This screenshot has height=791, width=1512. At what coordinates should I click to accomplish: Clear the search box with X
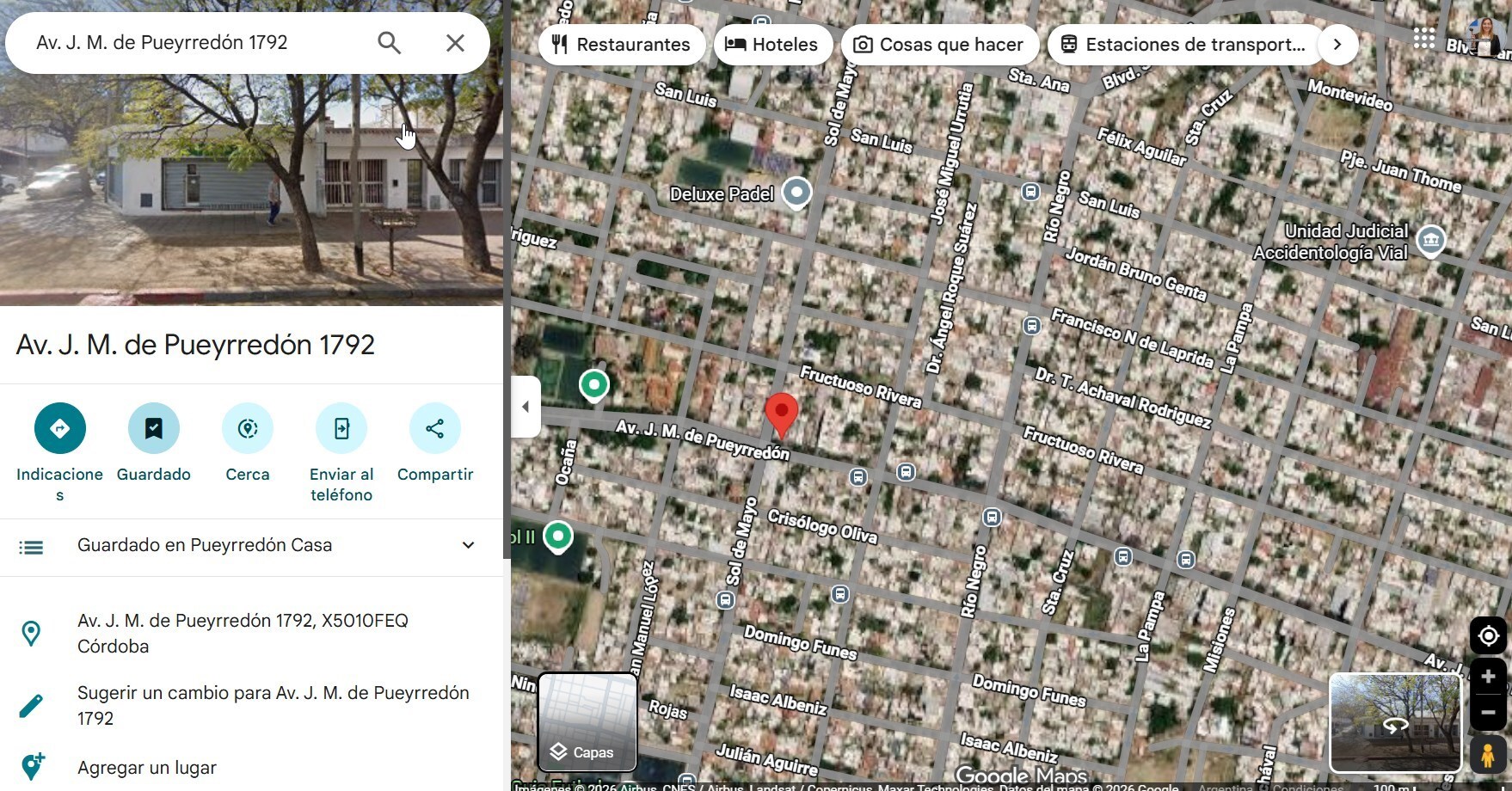(455, 43)
